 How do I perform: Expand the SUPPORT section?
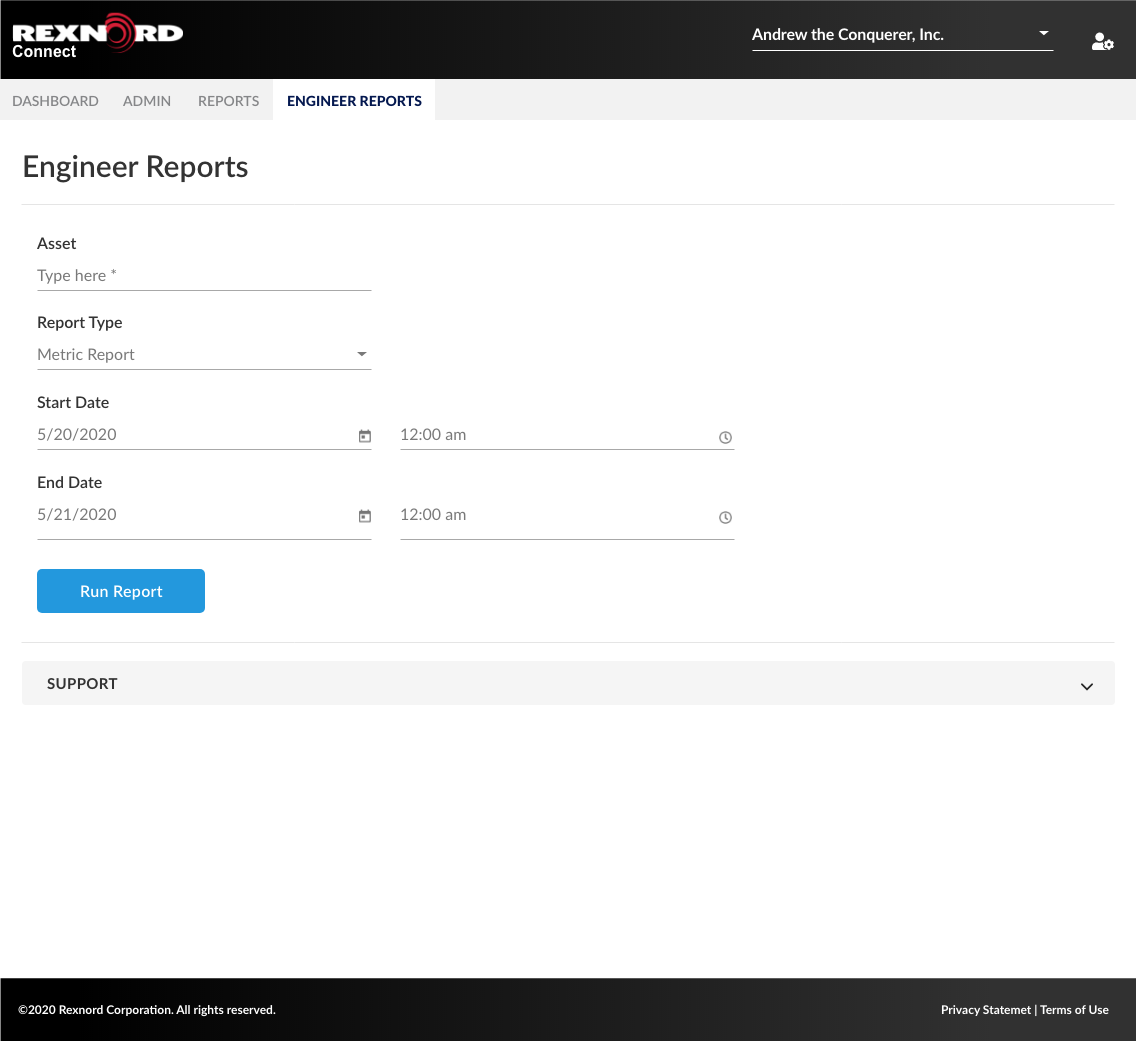[568, 683]
